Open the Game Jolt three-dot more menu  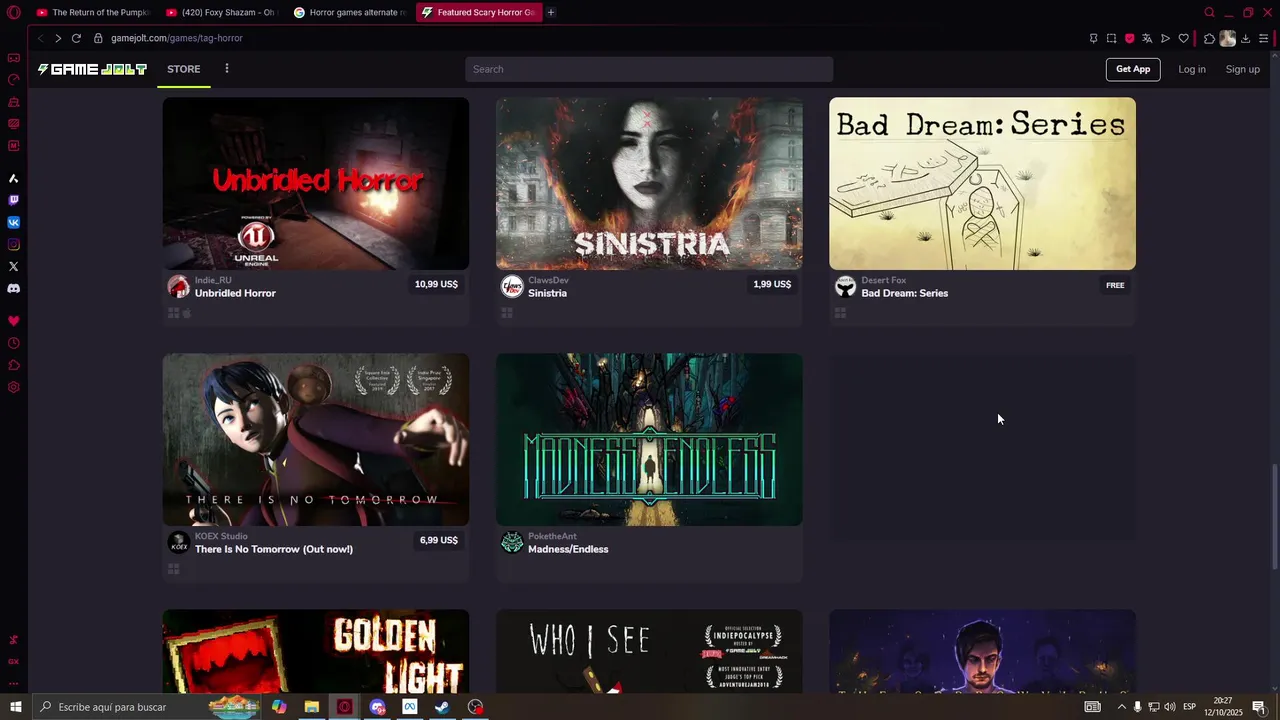click(x=227, y=69)
